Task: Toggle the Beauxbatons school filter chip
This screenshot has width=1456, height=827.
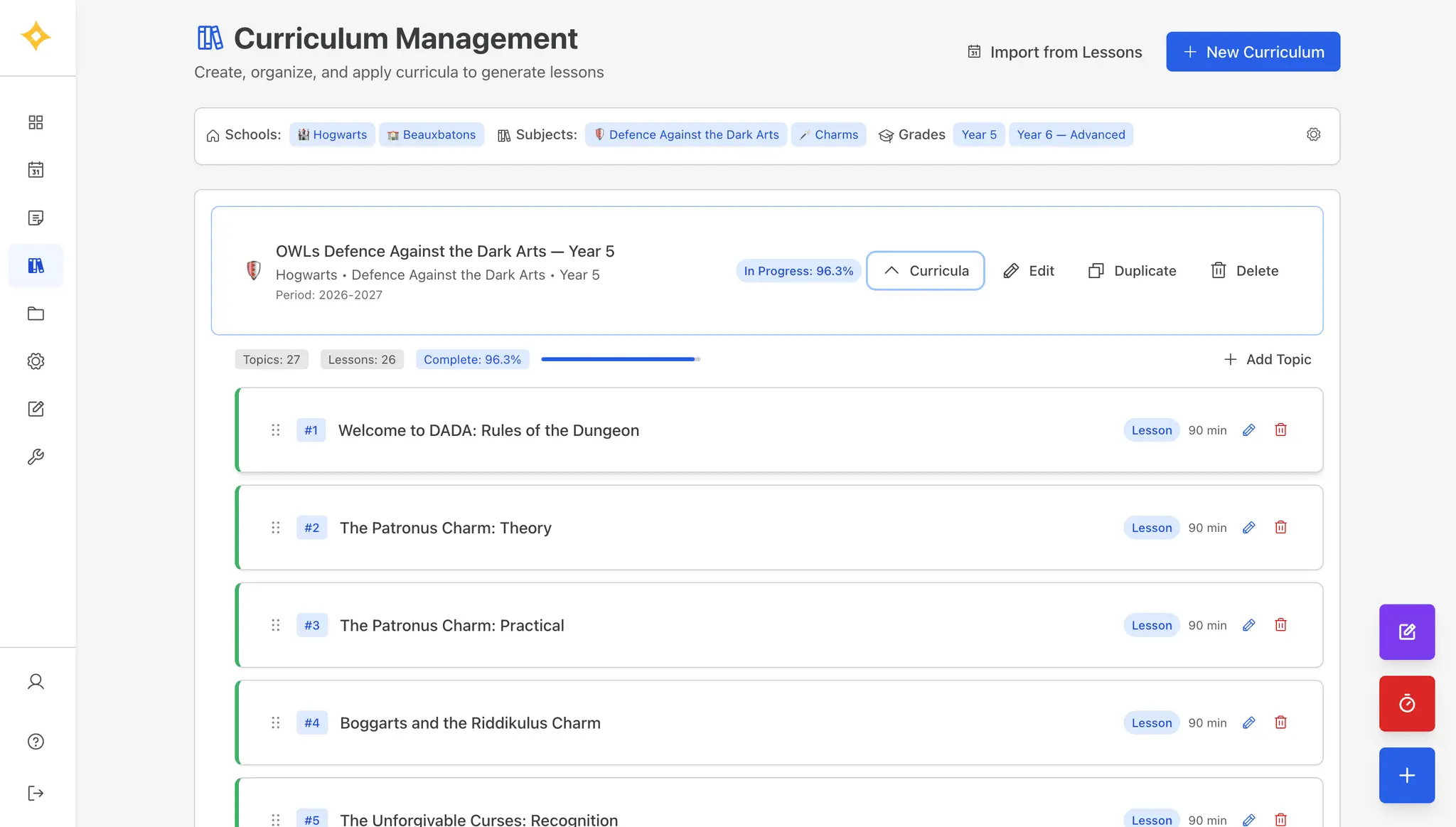Action: coord(432,134)
